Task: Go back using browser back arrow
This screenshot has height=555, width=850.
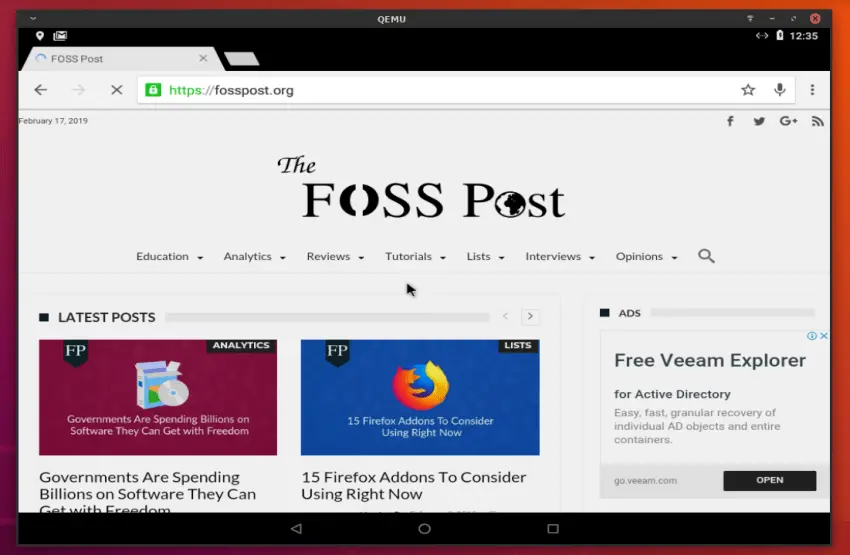Action: click(x=41, y=90)
